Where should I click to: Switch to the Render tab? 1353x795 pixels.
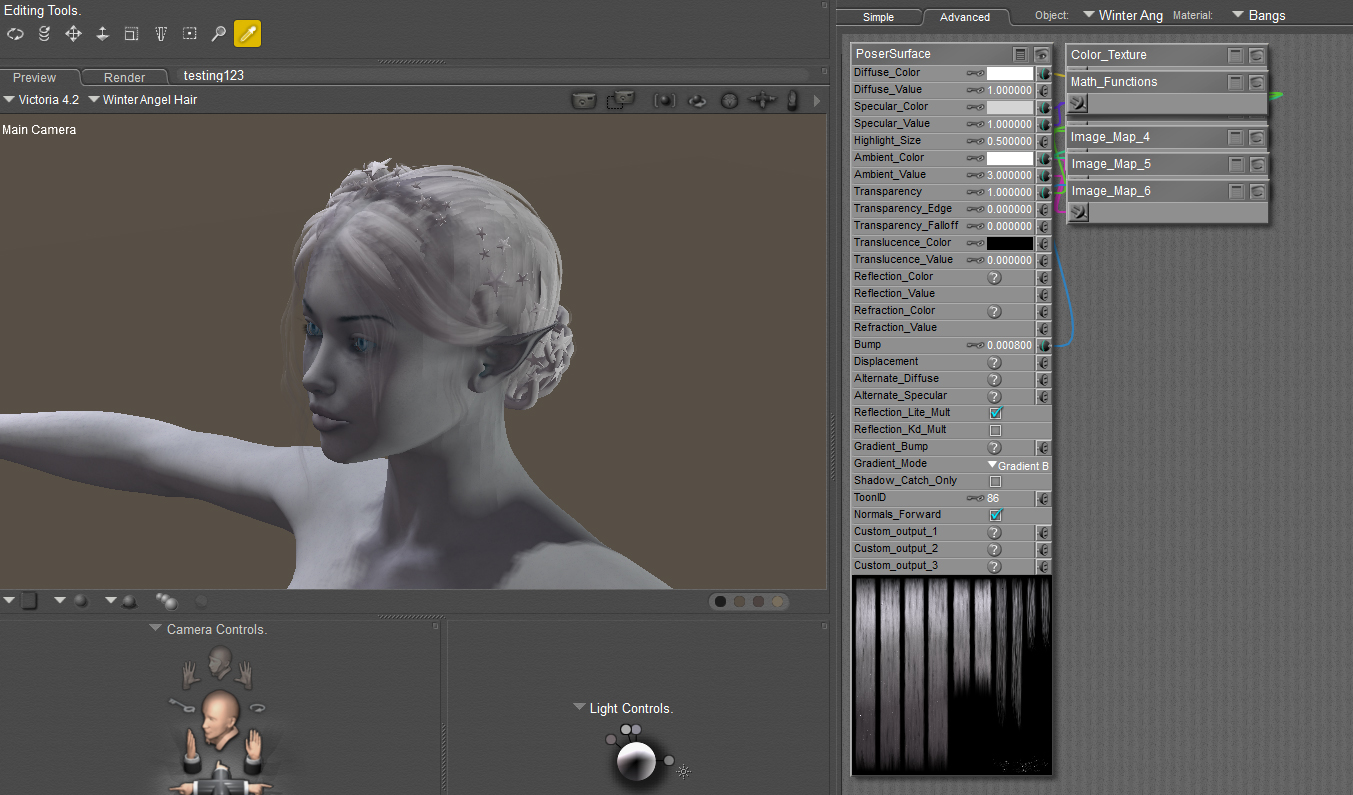pos(124,77)
